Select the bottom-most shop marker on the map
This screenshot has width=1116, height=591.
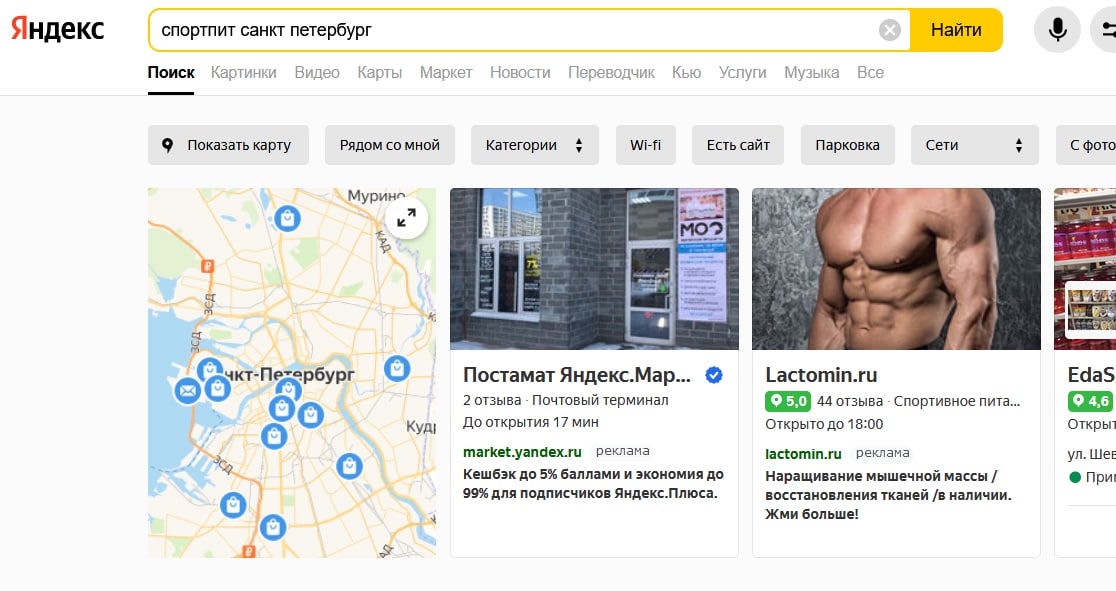[273, 528]
